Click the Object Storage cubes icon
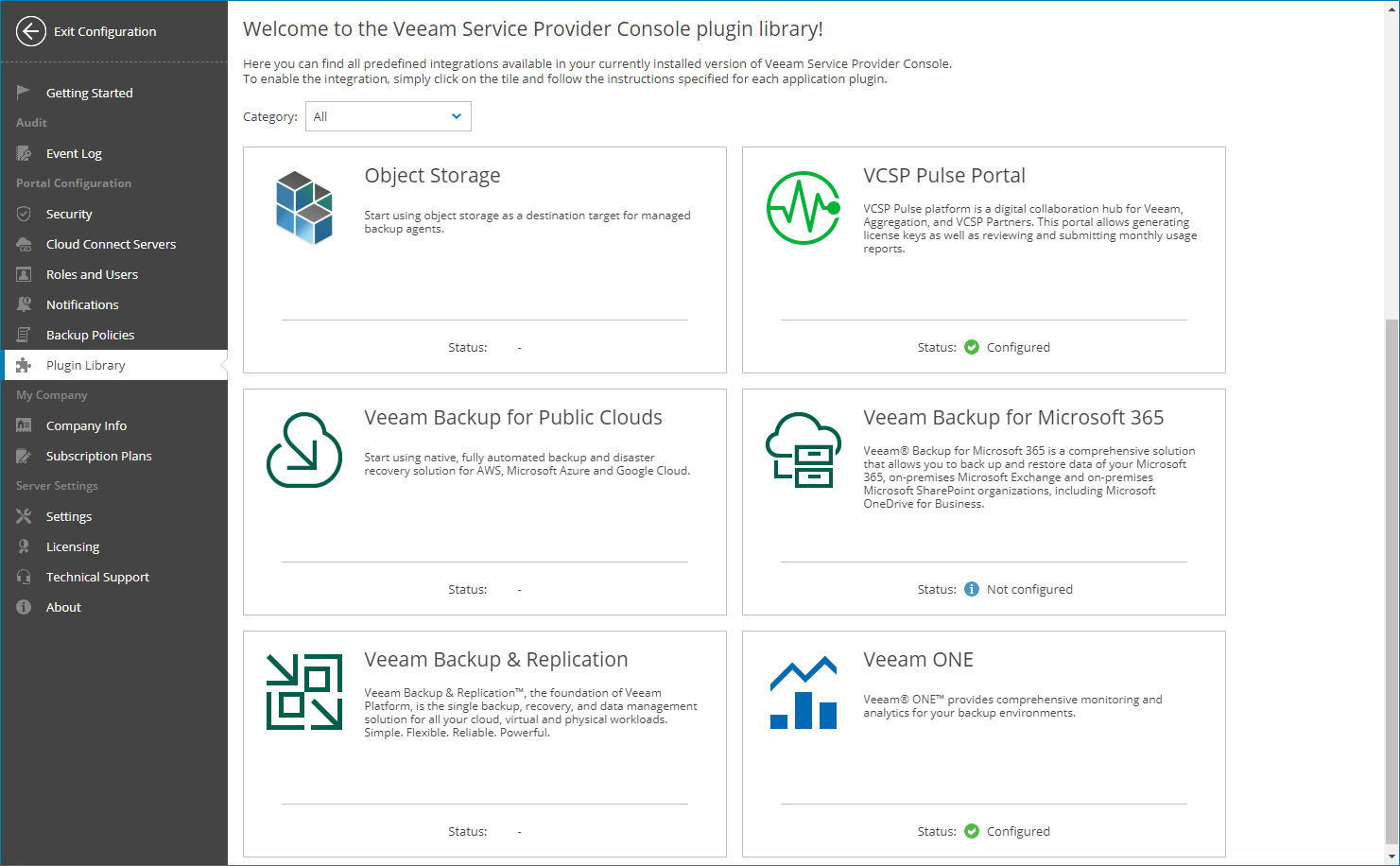The width and height of the screenshot is (1400, 866). pyautogui.click(x=304, y=208)
